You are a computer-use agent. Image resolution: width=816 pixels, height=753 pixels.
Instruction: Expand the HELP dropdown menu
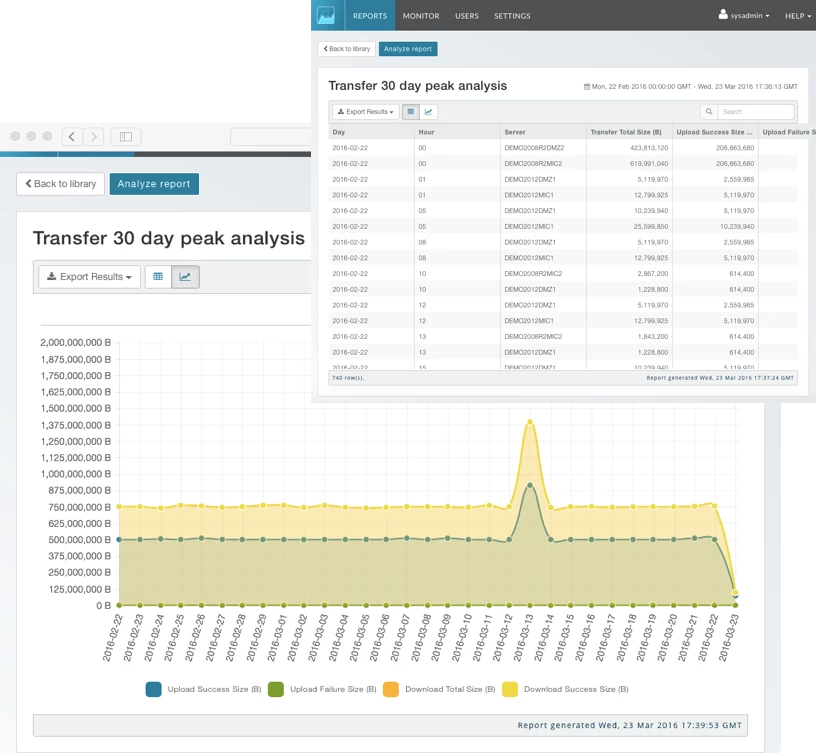tap(797, 16)
